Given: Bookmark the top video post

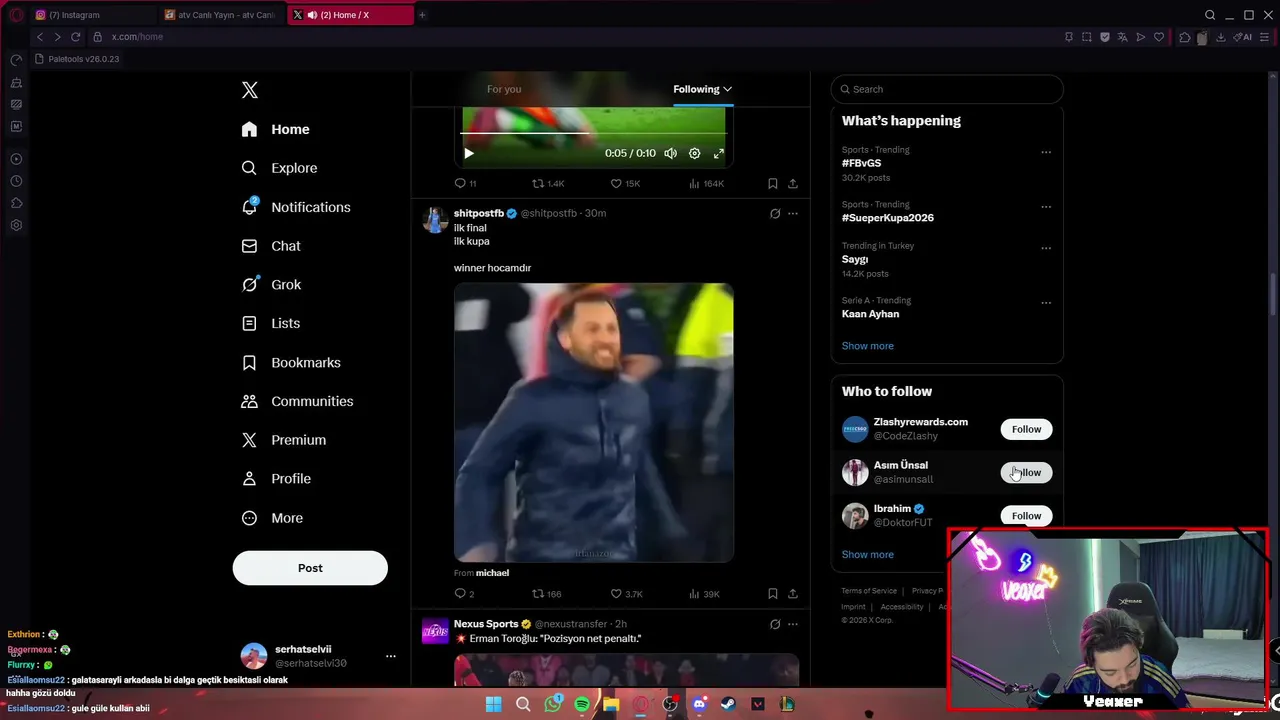Looking at the screenshot, I should [x=773, y=184].
